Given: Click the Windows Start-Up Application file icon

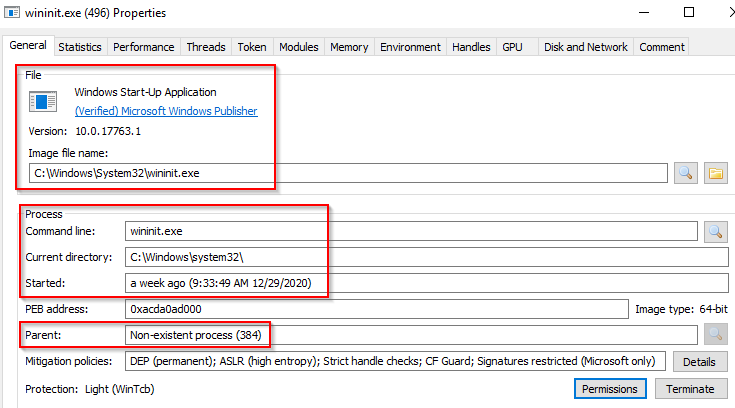Looking at the screenshot, I should pos(43,101).
